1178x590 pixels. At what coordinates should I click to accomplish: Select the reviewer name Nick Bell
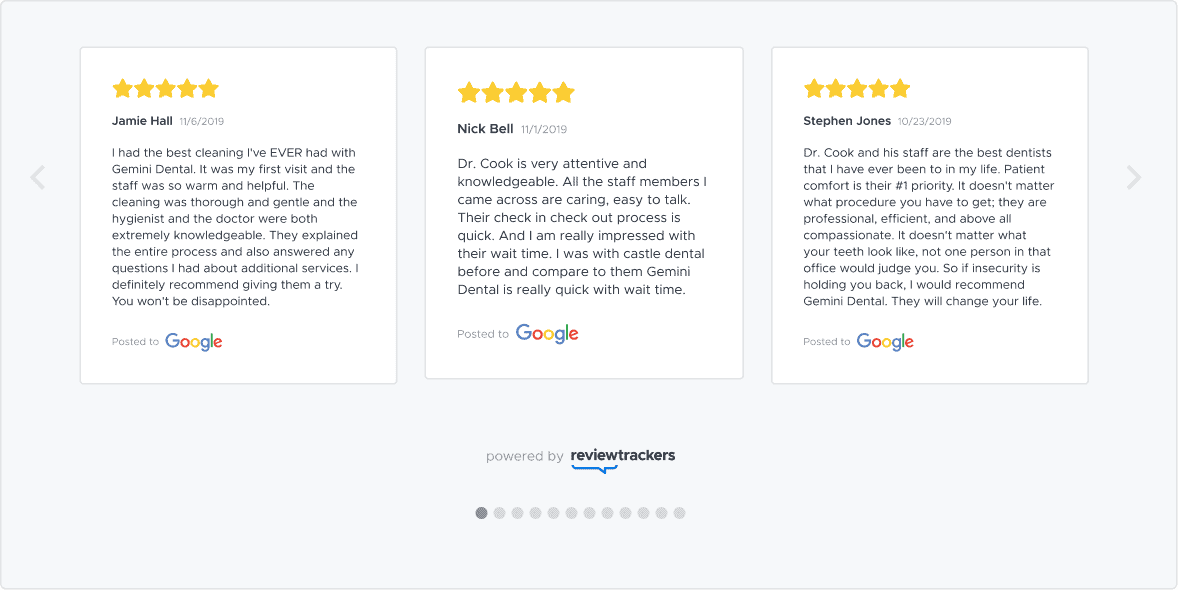[x=485, y=129]
